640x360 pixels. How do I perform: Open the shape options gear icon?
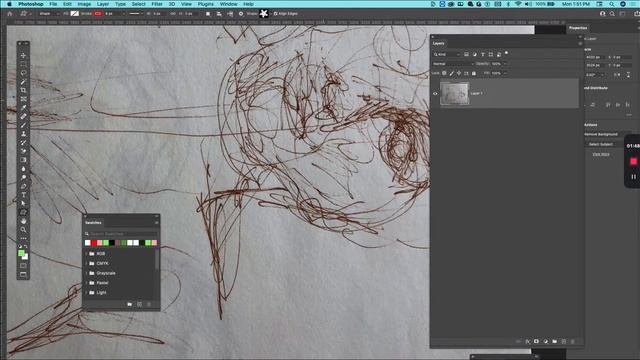click(x=241, y=13)
